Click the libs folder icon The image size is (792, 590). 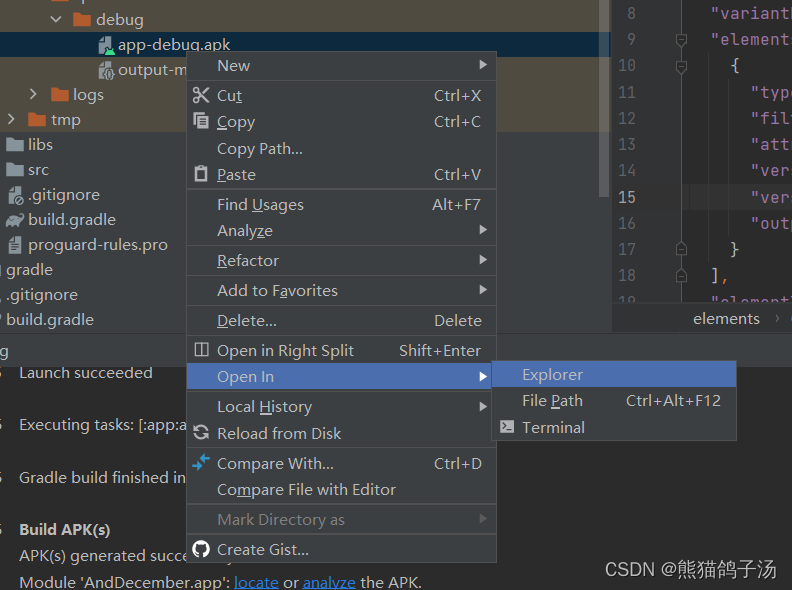coord(15,145)
